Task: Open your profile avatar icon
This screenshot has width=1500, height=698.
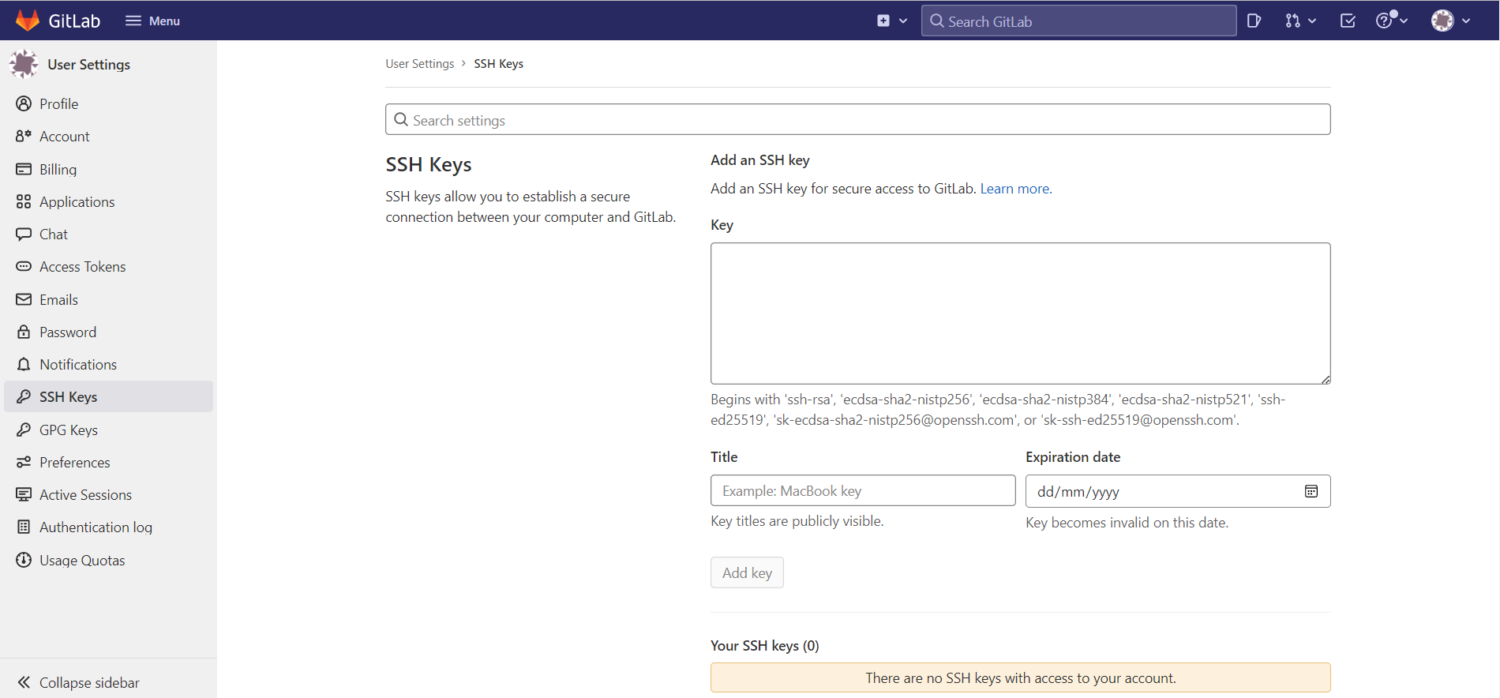Action: click(x=1441, y=20)
